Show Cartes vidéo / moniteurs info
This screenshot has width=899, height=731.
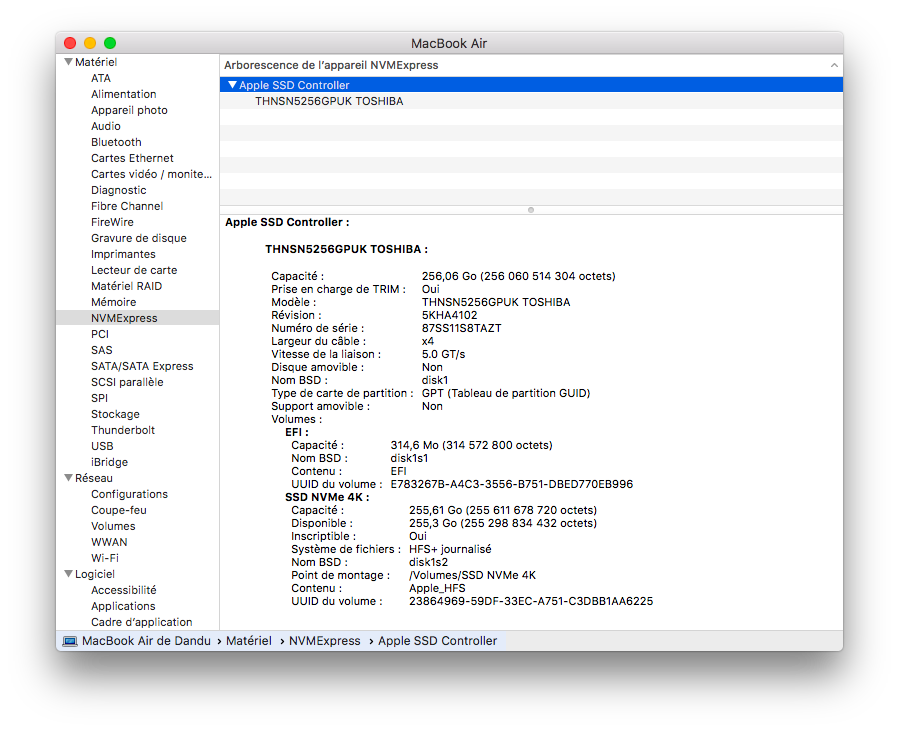(x=151, y=174)
